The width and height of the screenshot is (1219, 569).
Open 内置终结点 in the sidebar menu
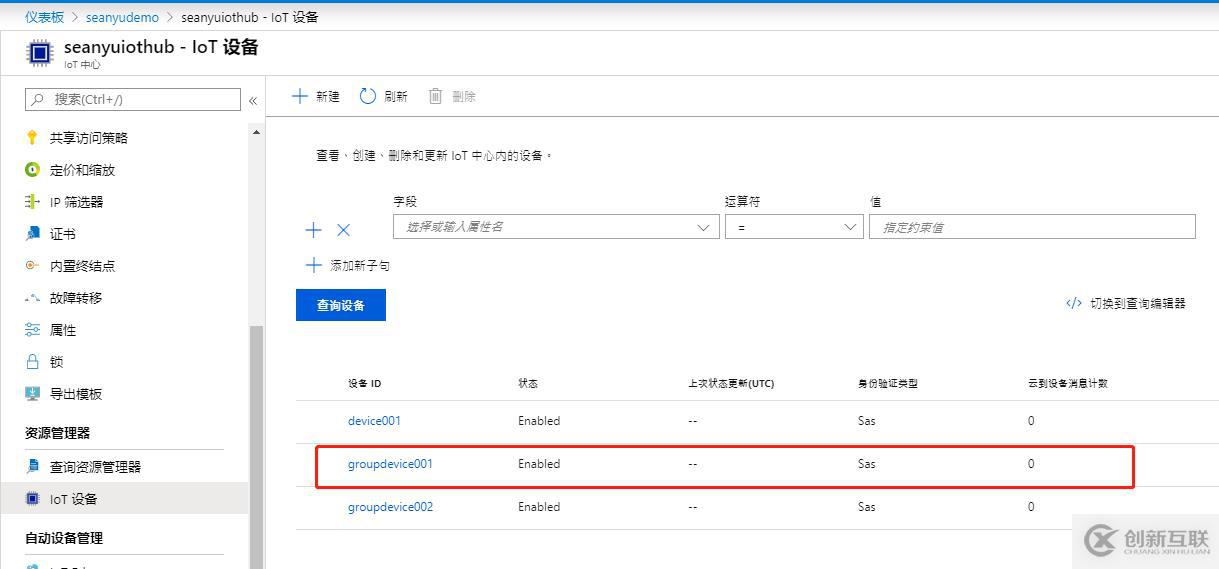[x=82, y=266]
